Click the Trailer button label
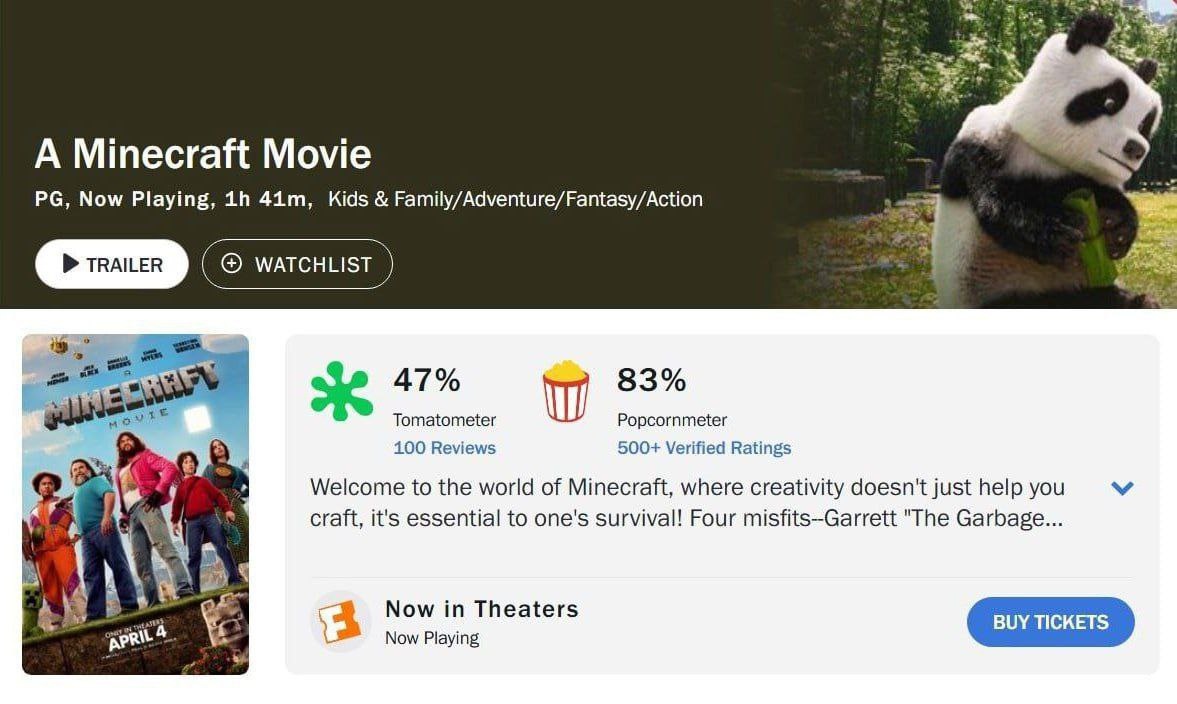This screenshot has width=1177, height=704. click(x=124, y=265)
